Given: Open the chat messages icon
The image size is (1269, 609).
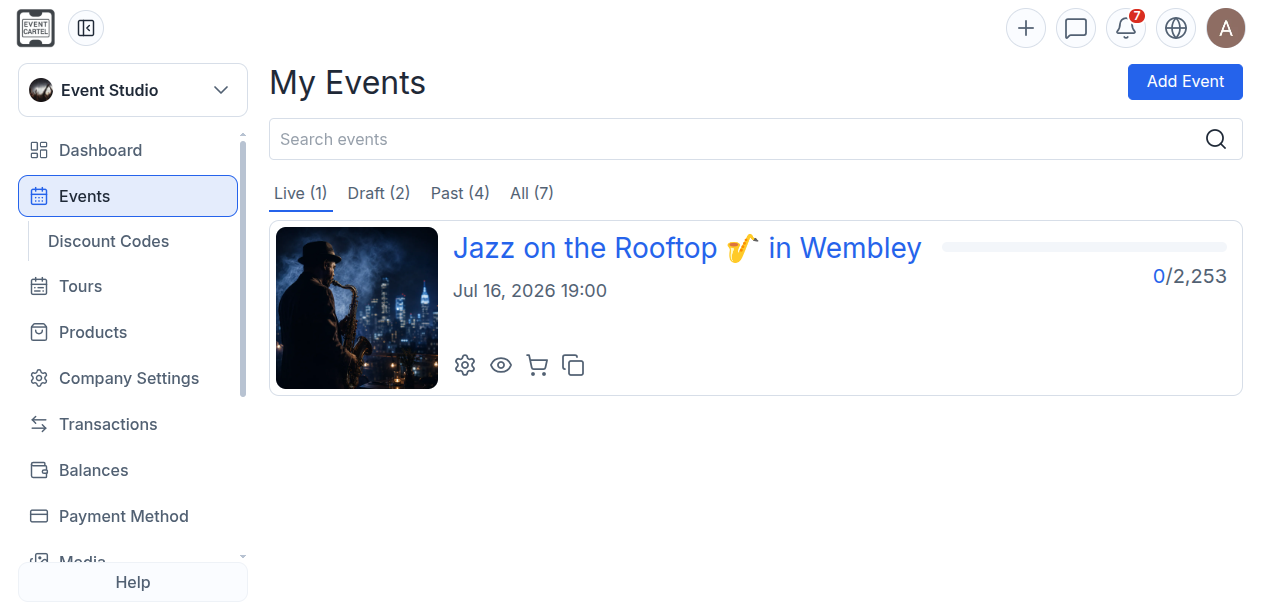Looking at the screenshot, I should [x=1076, y=28].
